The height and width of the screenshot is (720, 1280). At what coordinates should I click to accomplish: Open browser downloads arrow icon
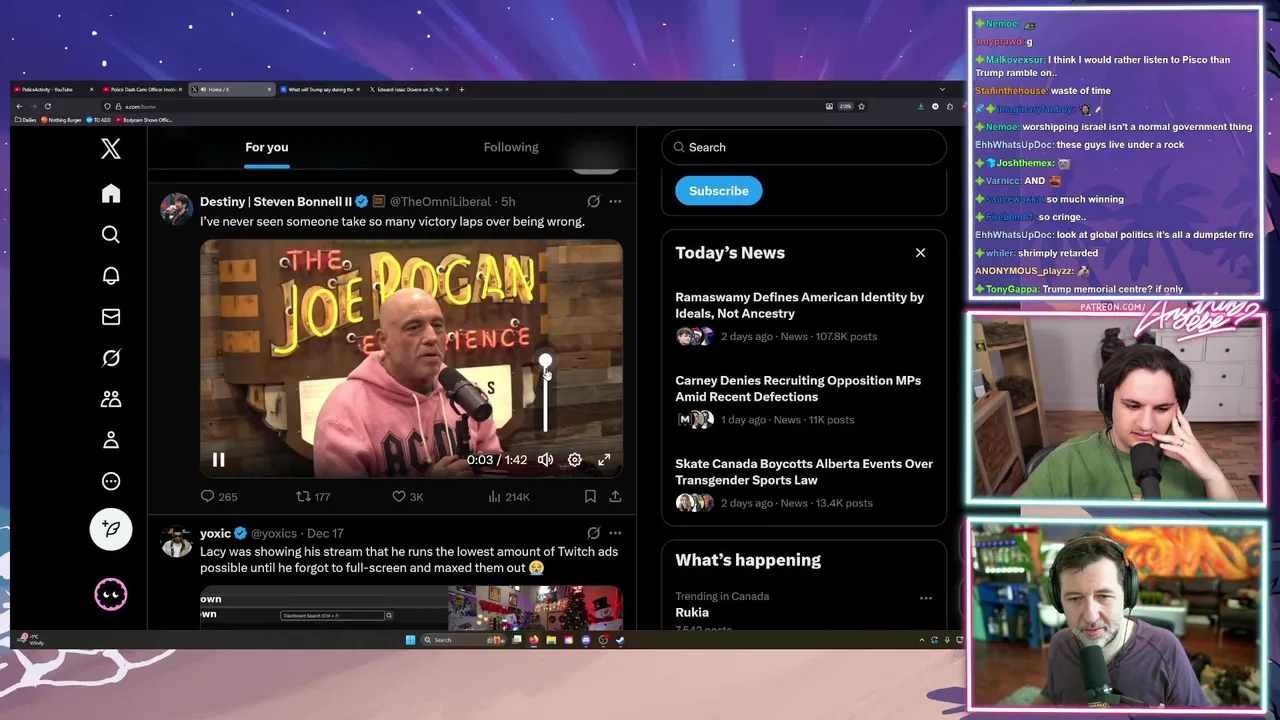920,106
